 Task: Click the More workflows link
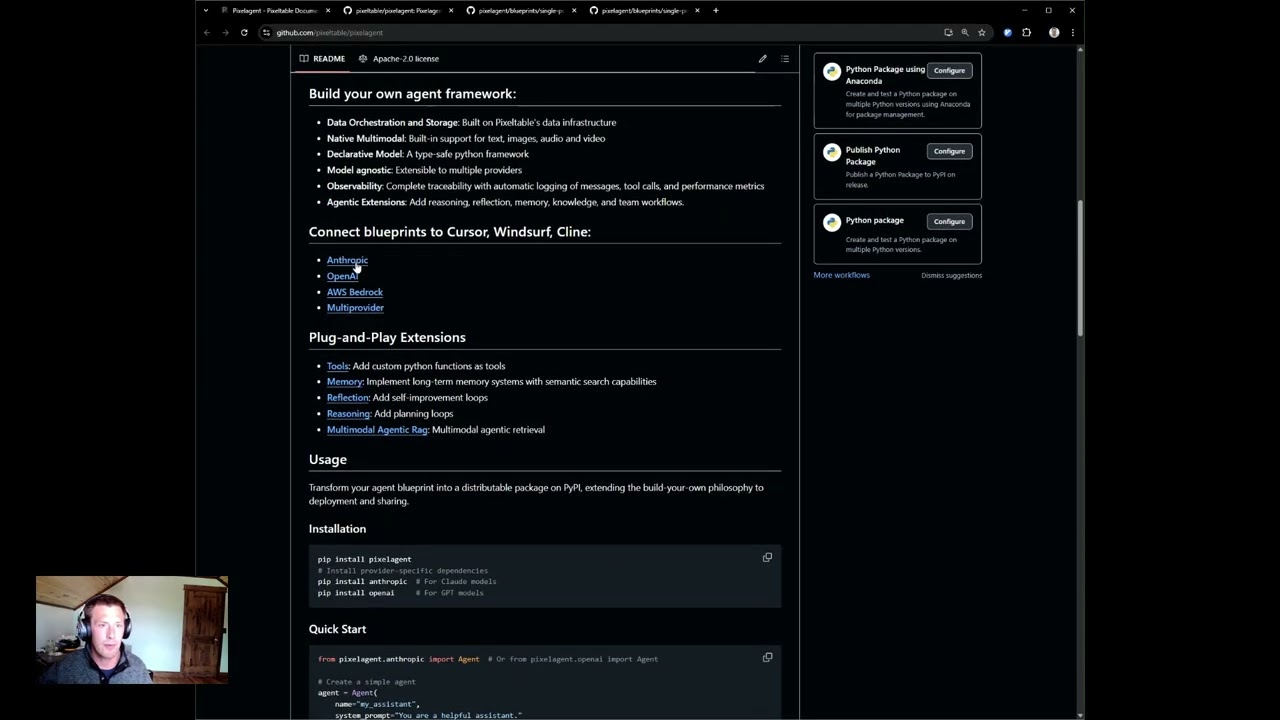coord(841,275)
